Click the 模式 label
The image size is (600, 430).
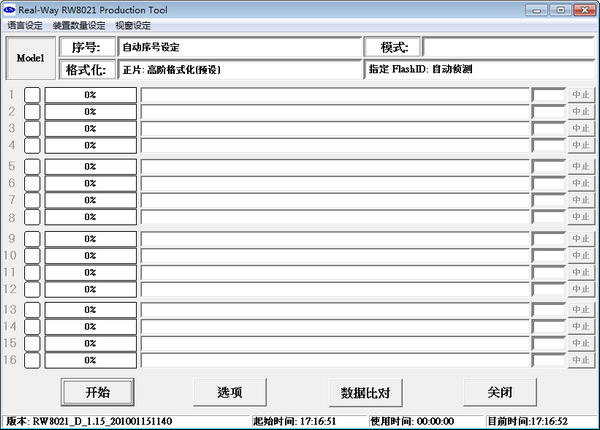point(392,47)
